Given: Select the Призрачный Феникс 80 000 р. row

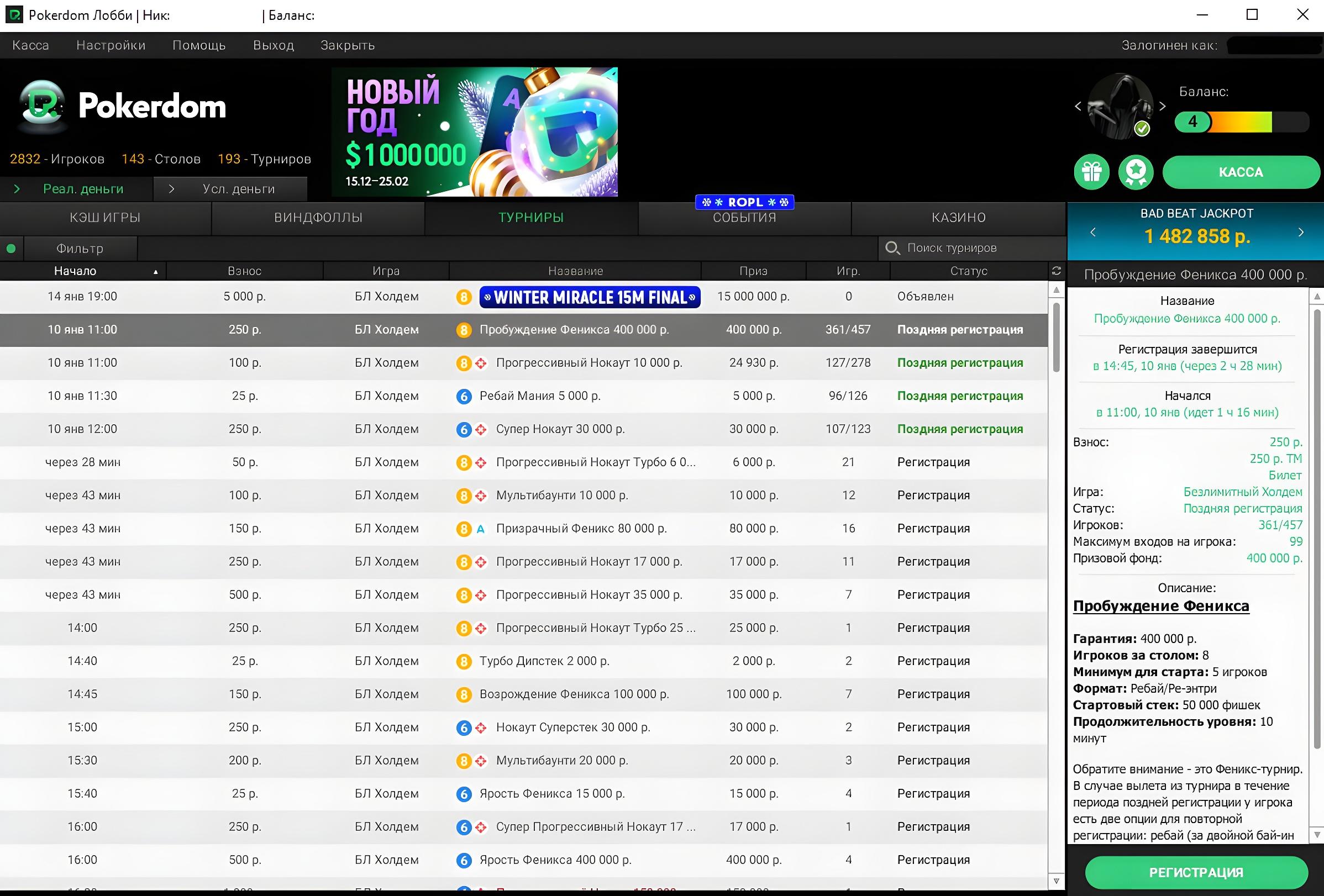Looking at the screenshot, I should pyautogui.click(x=523, y=529).
